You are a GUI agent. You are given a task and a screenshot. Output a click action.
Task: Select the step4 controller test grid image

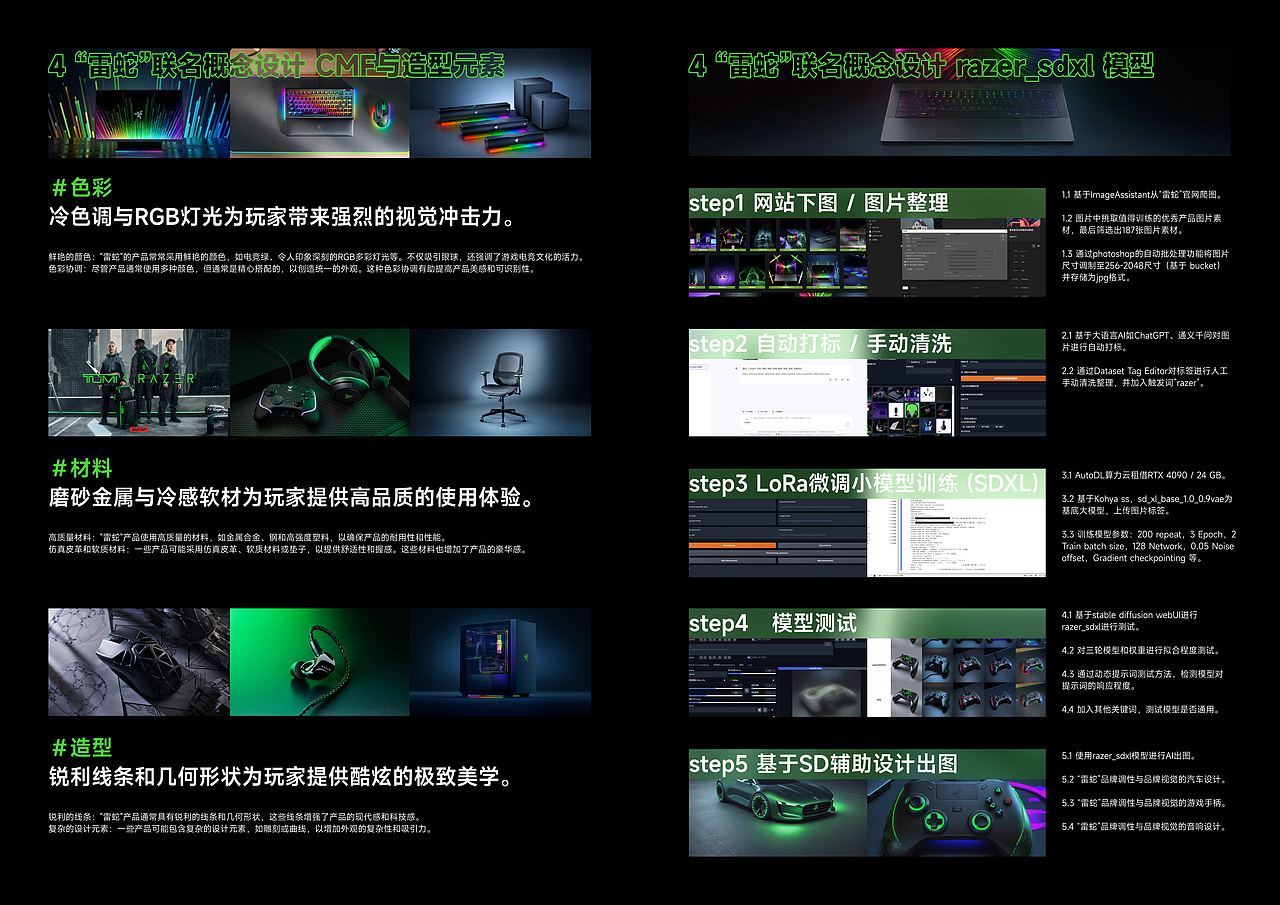coord(957,677)
